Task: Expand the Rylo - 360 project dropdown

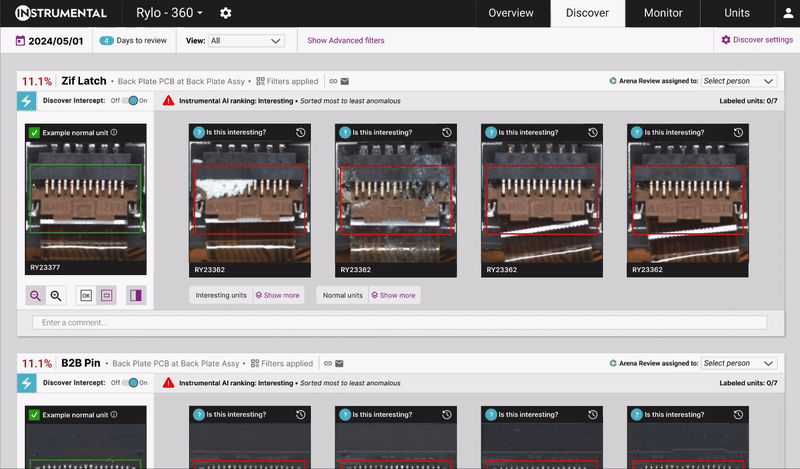Action: [x=169, y=13]
